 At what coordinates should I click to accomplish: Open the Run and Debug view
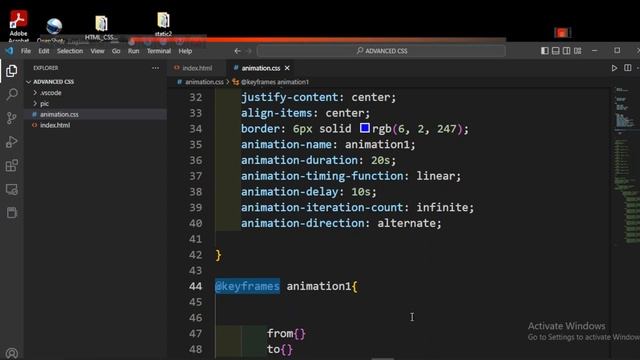11,142
